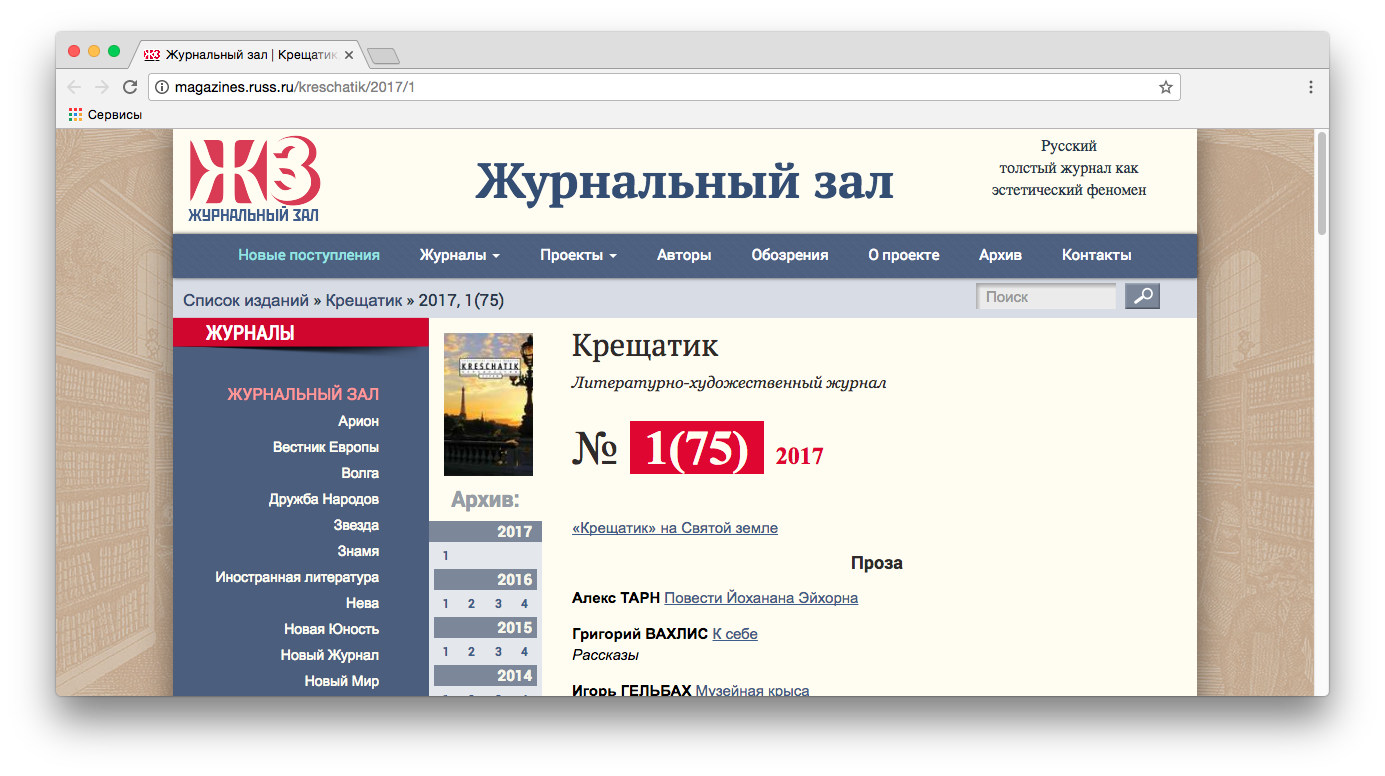Select Вестник Европы in journals sidebar
The image size is (1385, 776).
pos(325,447)
